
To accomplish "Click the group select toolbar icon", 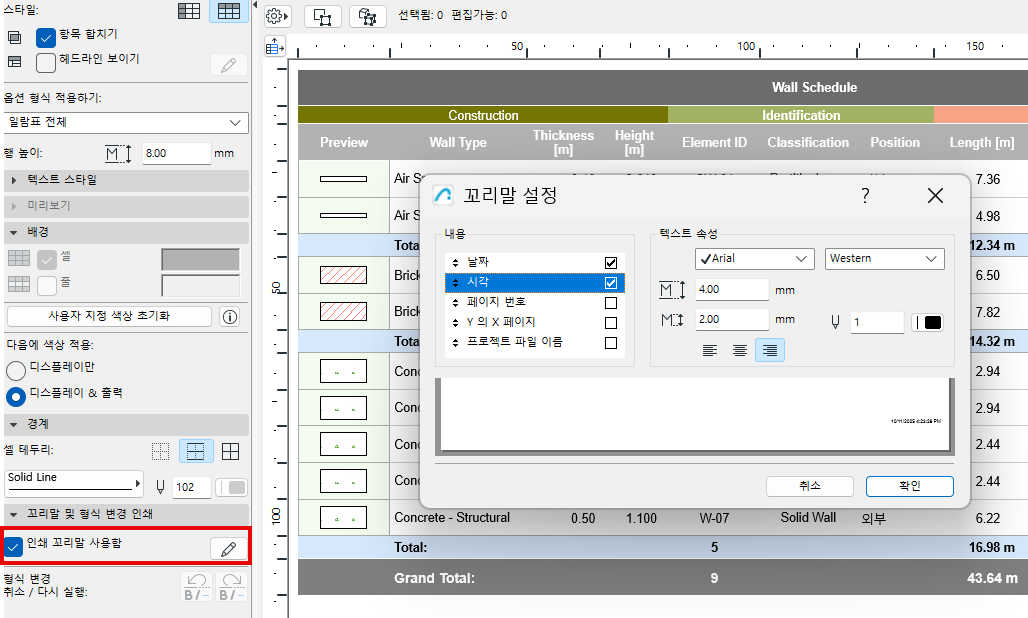I will (x=368, y=16).
